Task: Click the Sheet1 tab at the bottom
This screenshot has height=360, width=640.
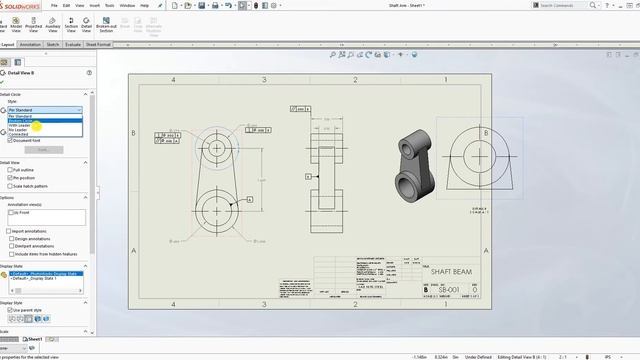Action: [x=32, y=339]
